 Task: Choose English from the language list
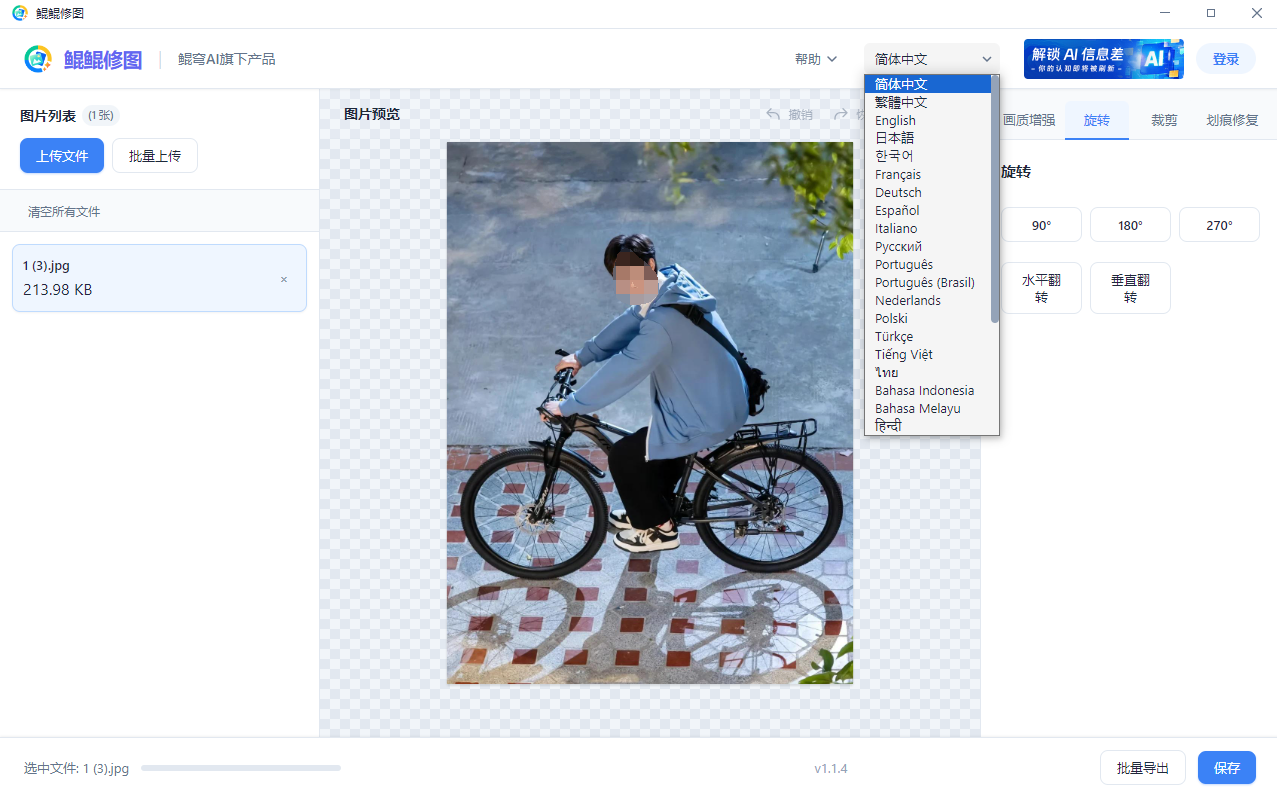tap(895, 120)
